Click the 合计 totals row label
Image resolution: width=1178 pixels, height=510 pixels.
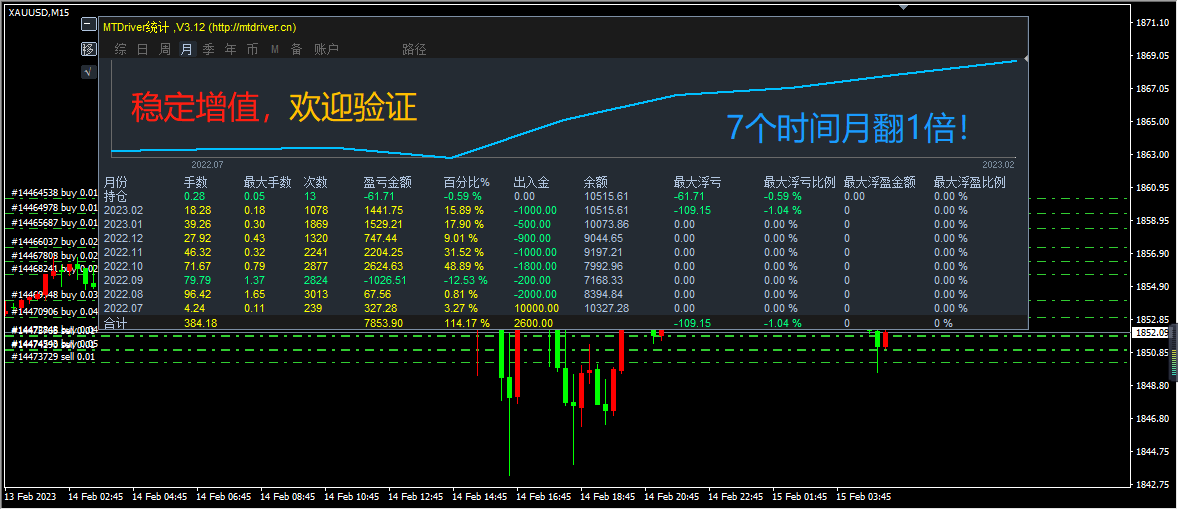pyautogui.click(x=116, y=323)
